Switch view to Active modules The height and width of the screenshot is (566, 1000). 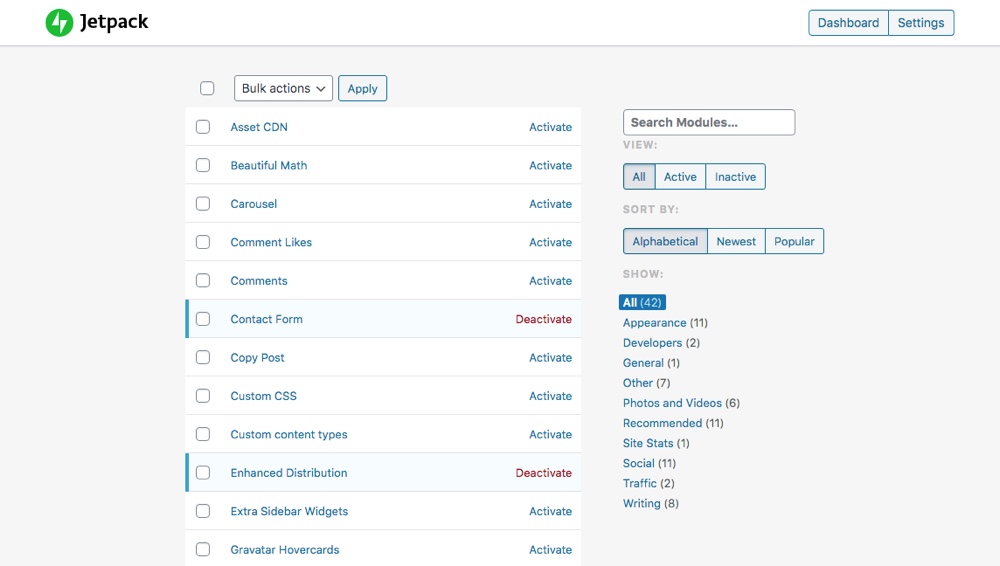680,177
